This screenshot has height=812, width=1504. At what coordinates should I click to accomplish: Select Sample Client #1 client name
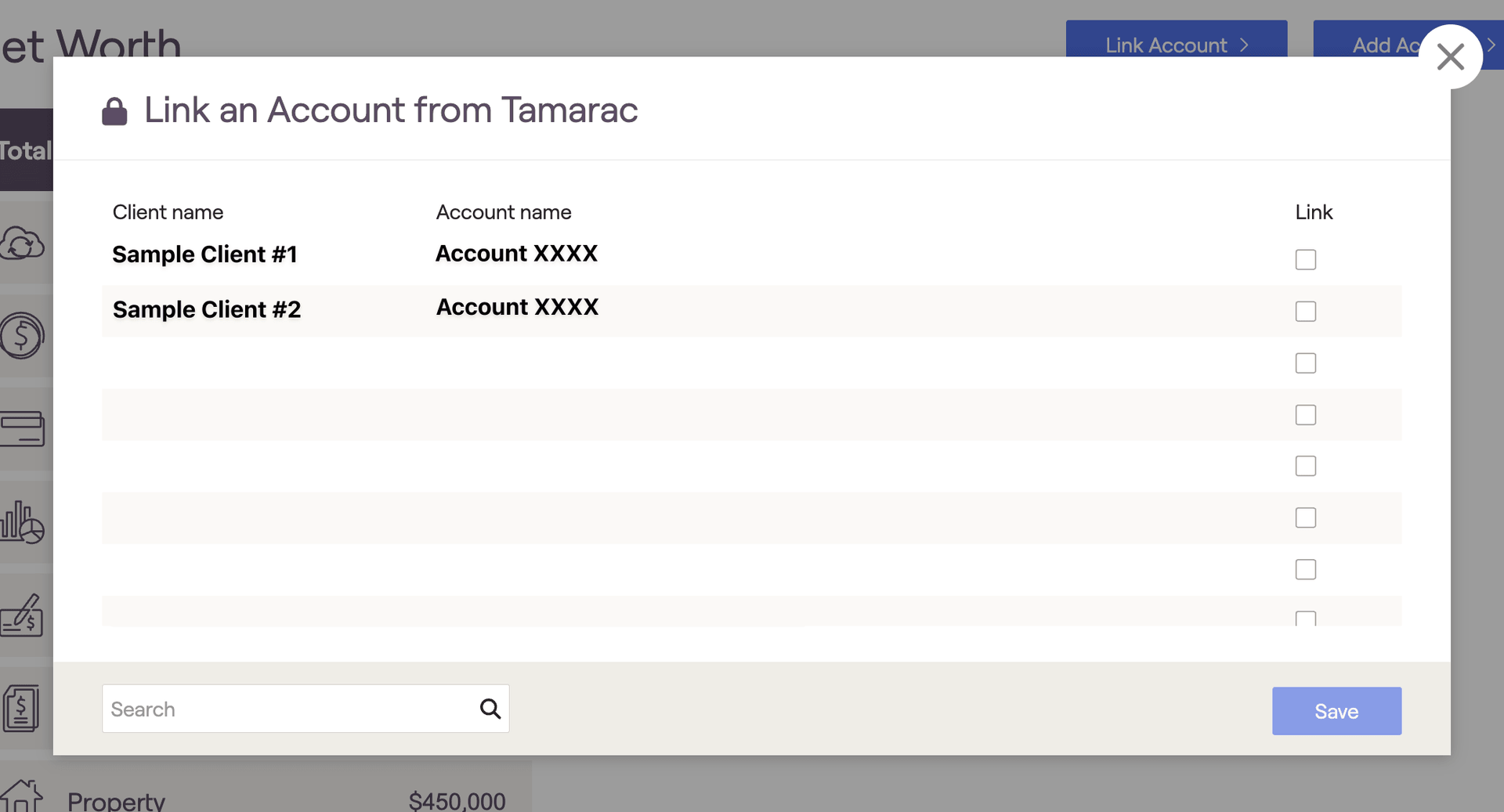204,254
